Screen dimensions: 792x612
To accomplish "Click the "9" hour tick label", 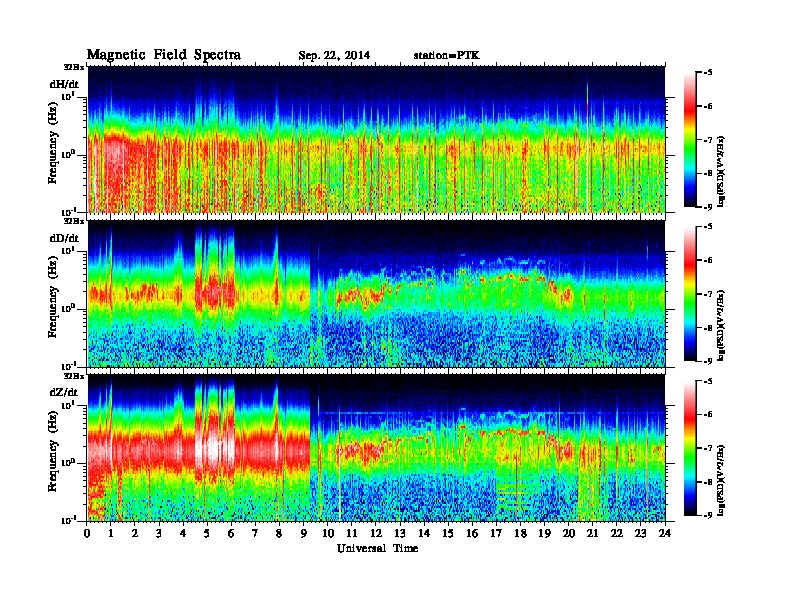I will [x=304, y=533].
